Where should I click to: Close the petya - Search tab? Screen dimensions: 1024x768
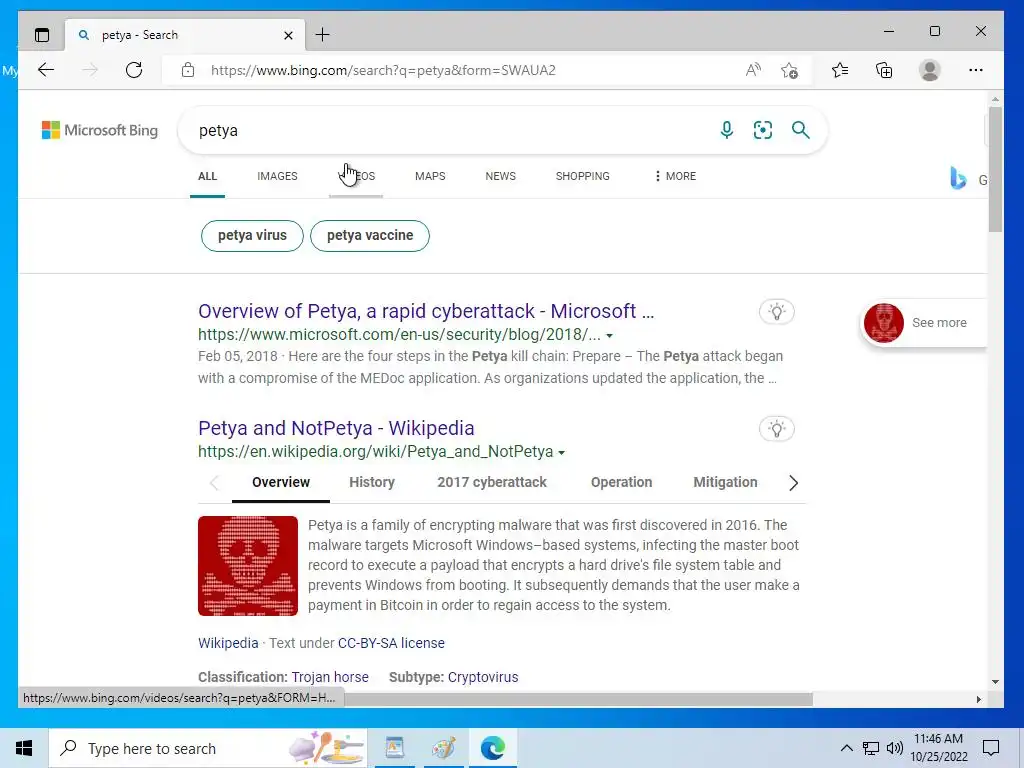[x=288, y=35]
